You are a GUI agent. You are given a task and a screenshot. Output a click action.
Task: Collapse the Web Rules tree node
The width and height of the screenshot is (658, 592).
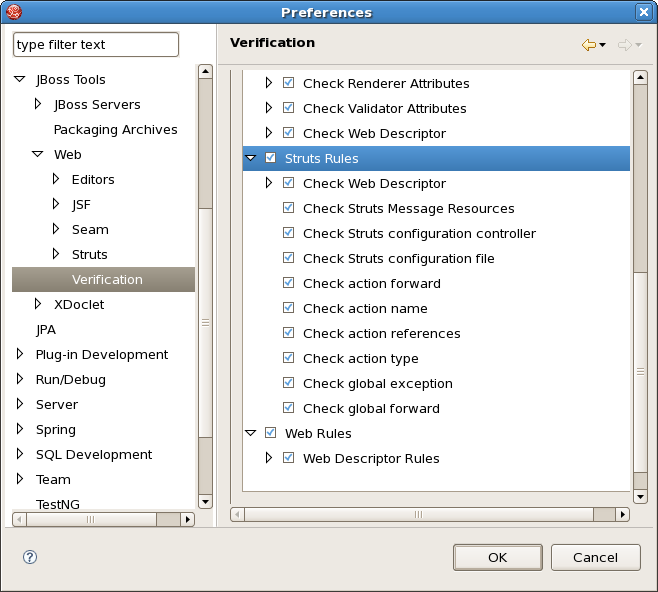coord(251,433)
